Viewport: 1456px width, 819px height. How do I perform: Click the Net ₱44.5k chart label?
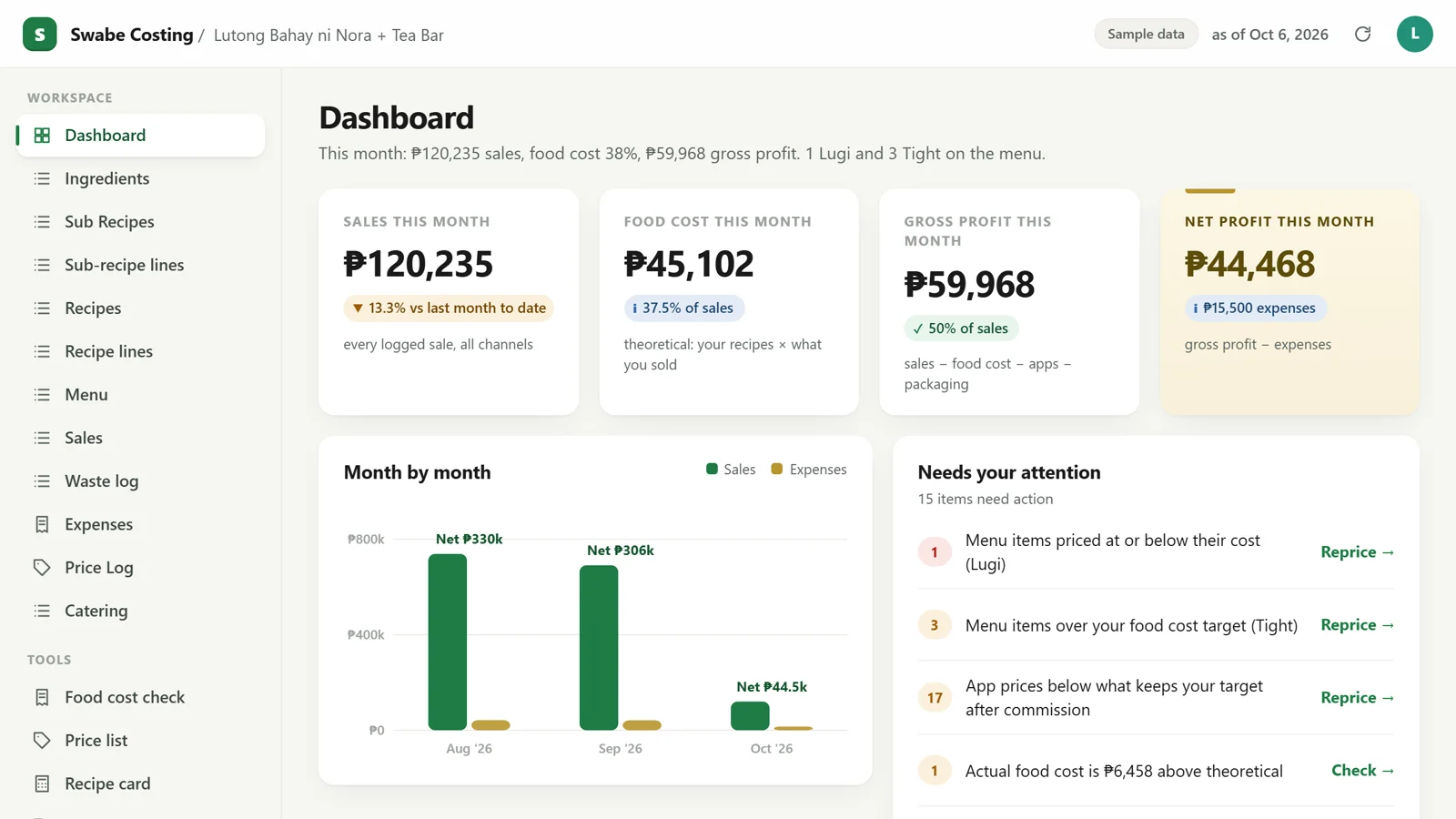(x=772, y=687)
